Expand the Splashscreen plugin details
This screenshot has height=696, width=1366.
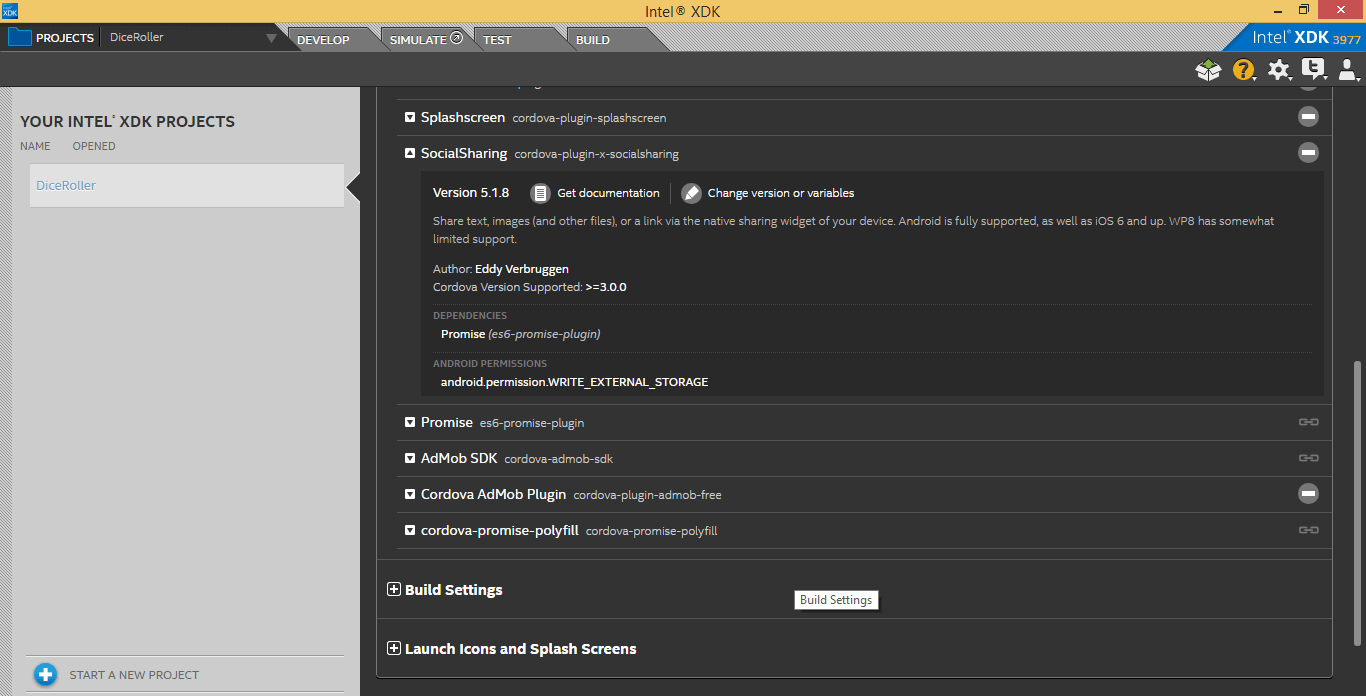[x=410, y=118]
